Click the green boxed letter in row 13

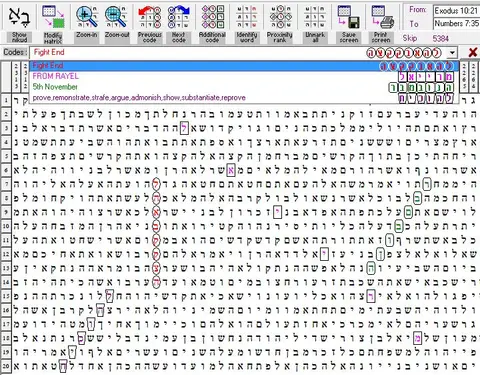click(x=371, y=268)
